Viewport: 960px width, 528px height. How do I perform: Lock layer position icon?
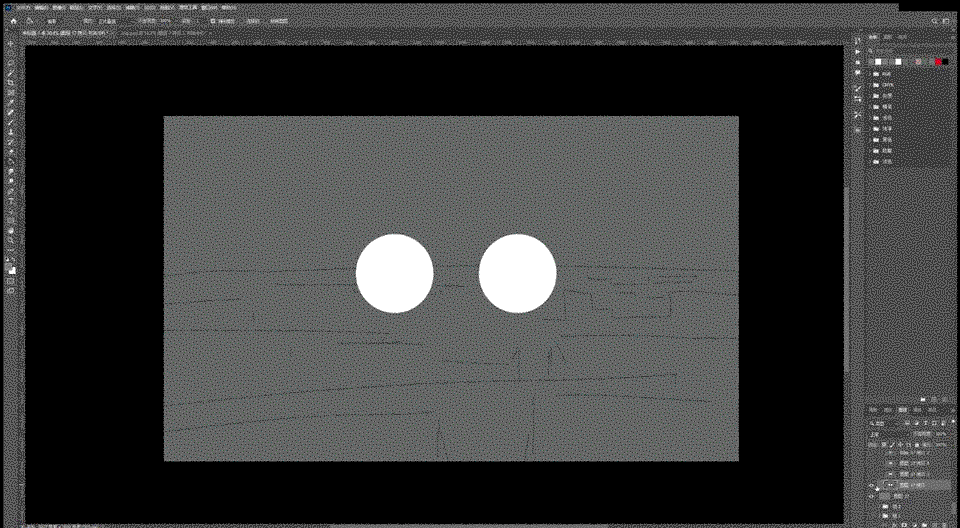pyautogui.click(x=901, y=445)
